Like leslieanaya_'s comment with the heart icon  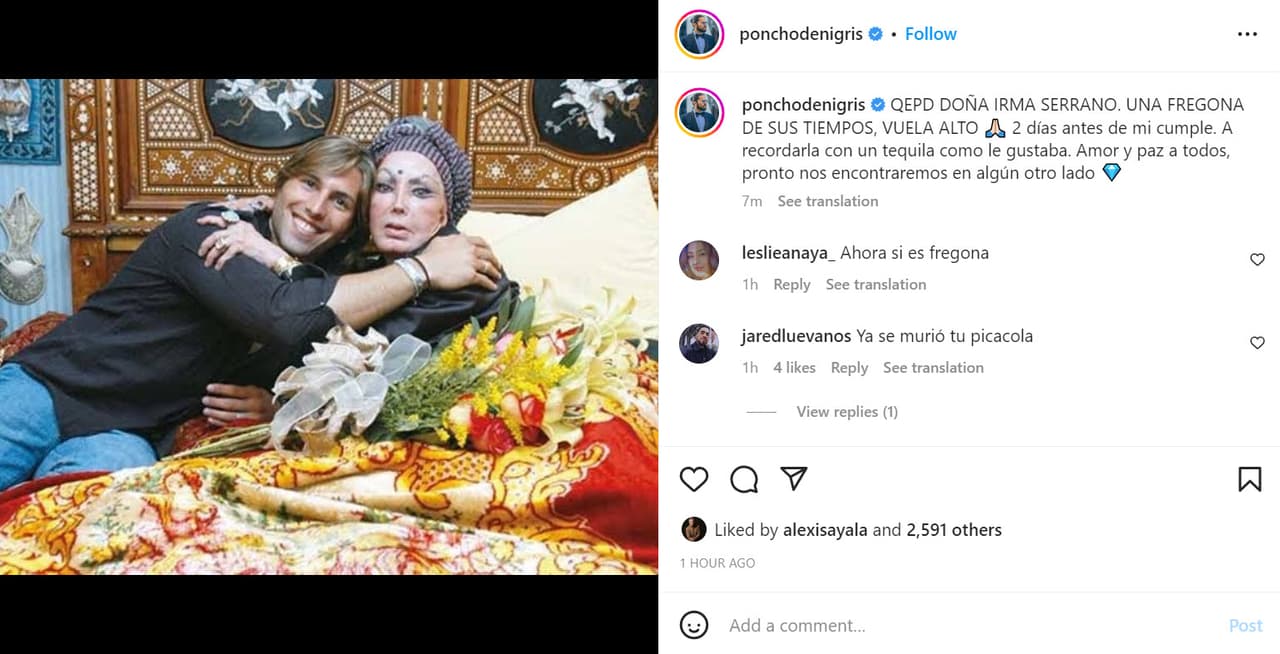1257,259
